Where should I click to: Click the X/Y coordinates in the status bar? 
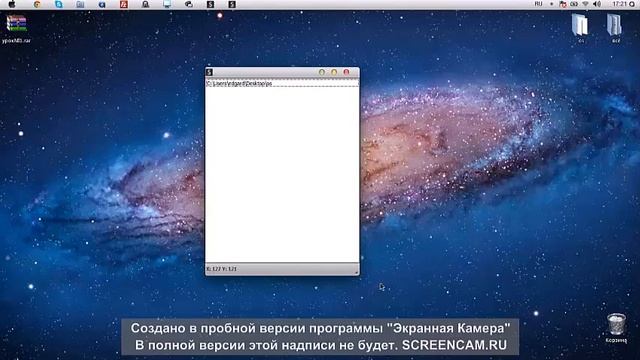(221, 269)
